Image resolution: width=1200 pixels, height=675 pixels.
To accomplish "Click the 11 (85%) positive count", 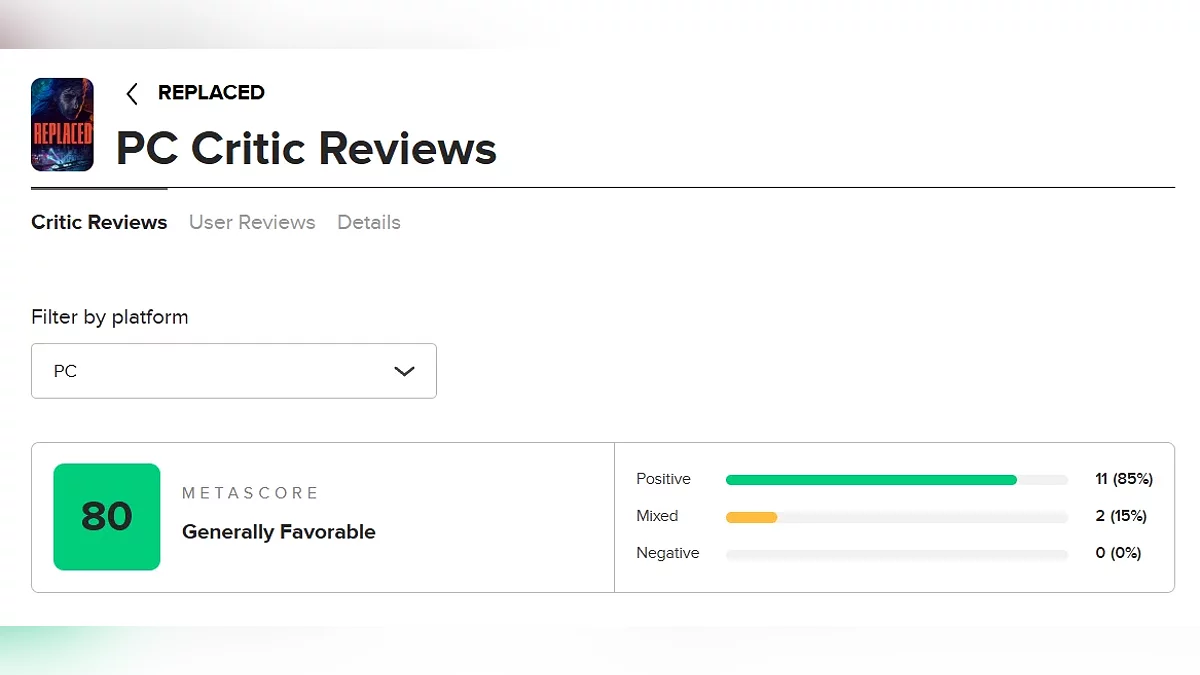I will (1123, 479).
